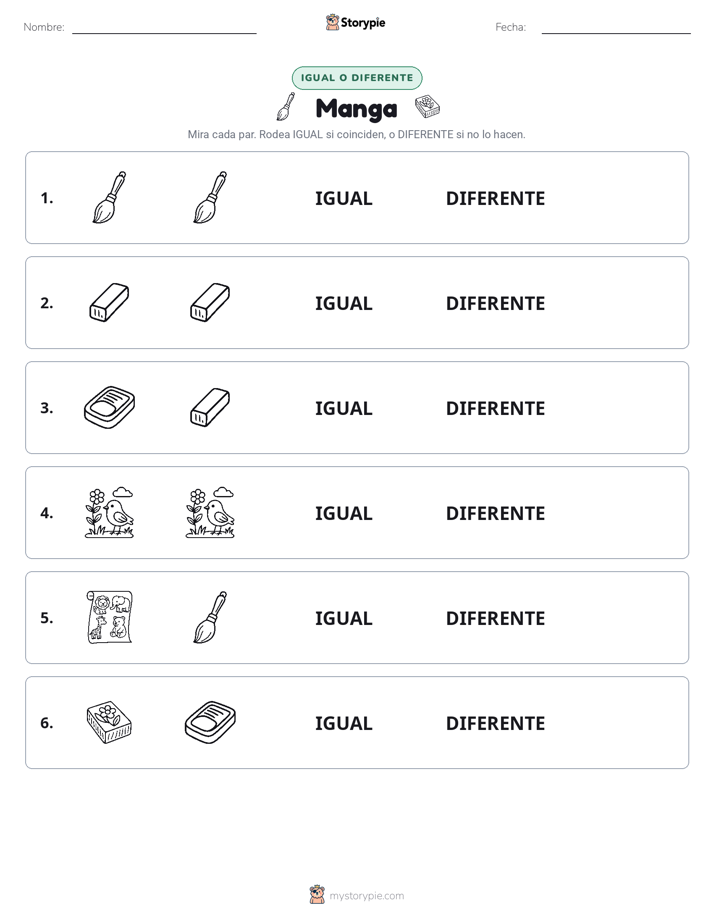The height and width of the screenshot is (924, 714).
Task: Click the first bird and flower picture in row 4
Action: coord(110,512)
